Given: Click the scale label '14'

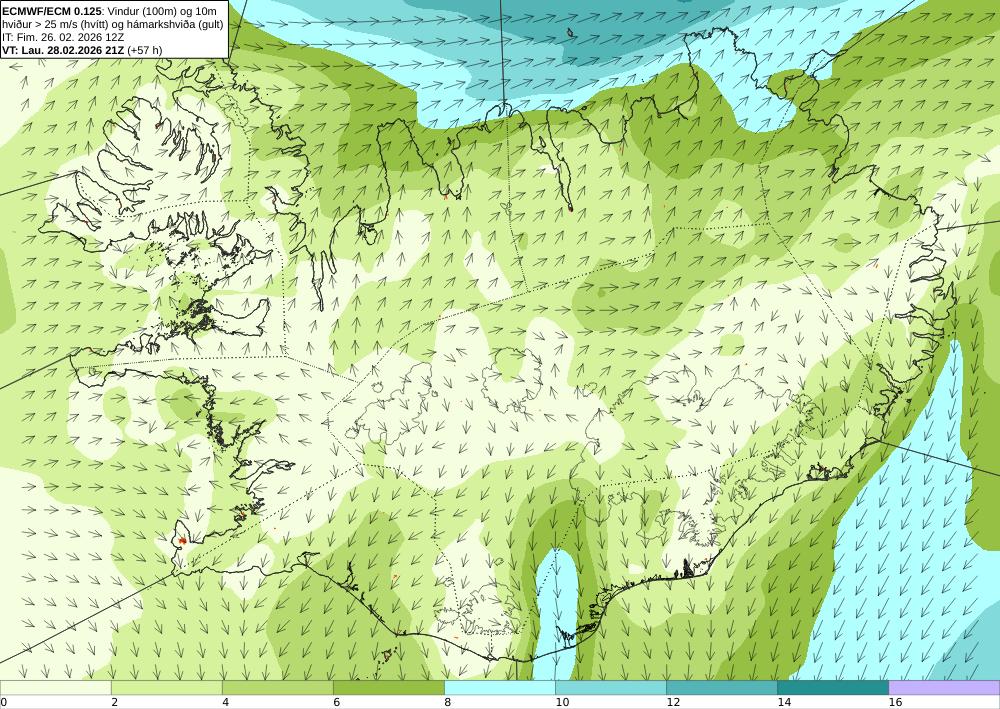Looking at the screenshot, I should pyautogui.click(x=784, y=702).
